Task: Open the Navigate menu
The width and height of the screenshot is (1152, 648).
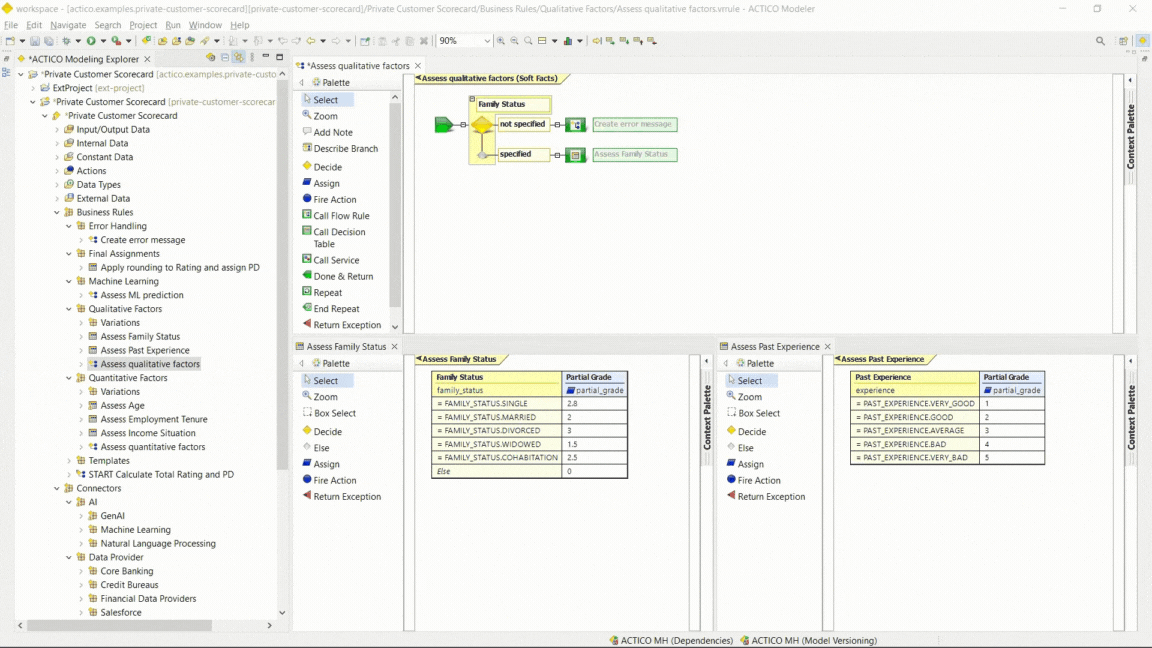Action: point(68,25)
